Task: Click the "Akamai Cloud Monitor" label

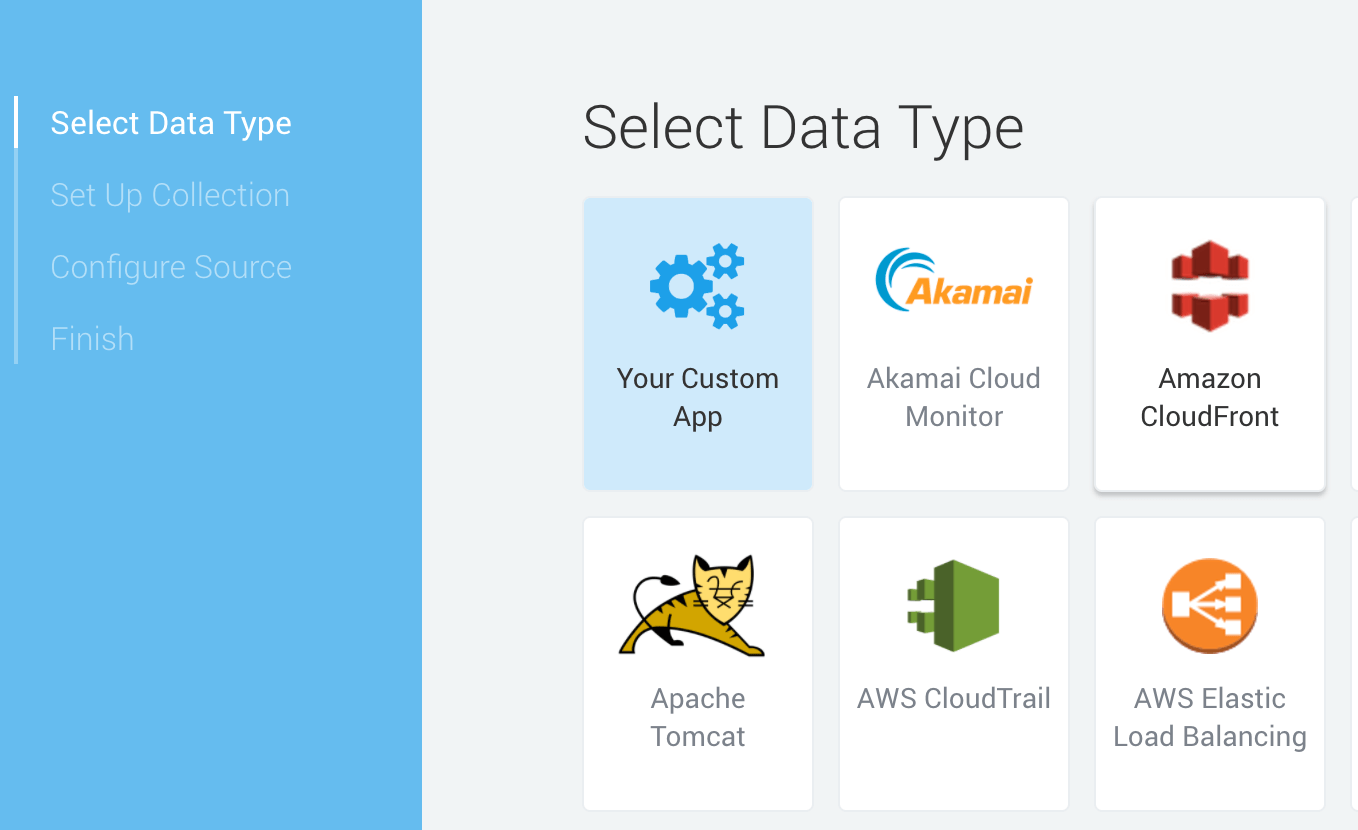Action: click(x=953, y=397)
